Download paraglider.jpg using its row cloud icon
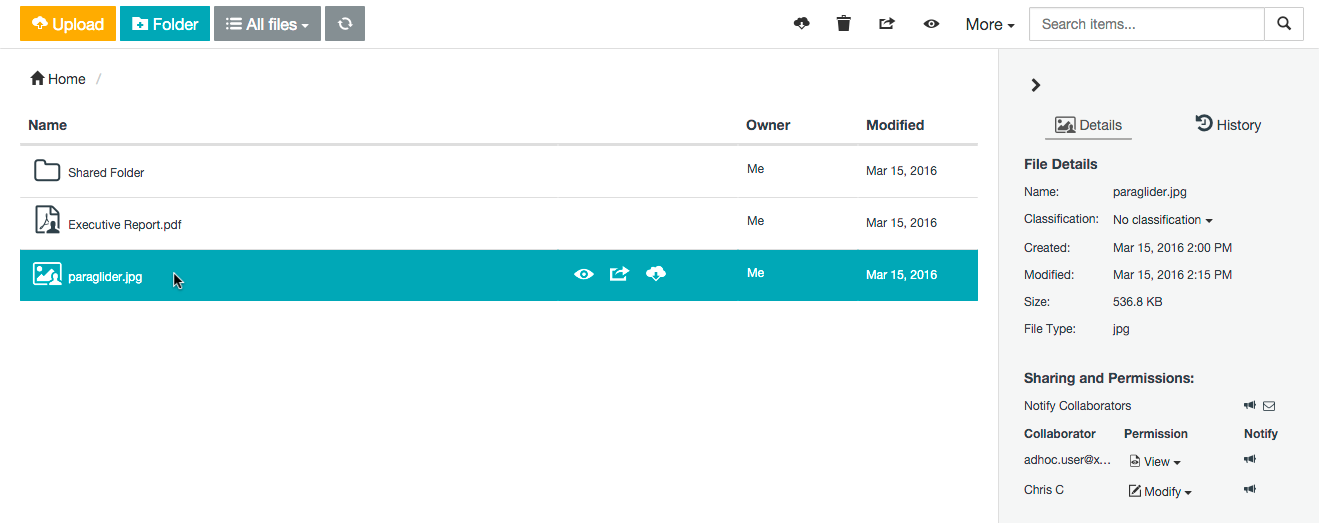The height and width of the screenshot is (523, 1319). click(x=656, y=274)
